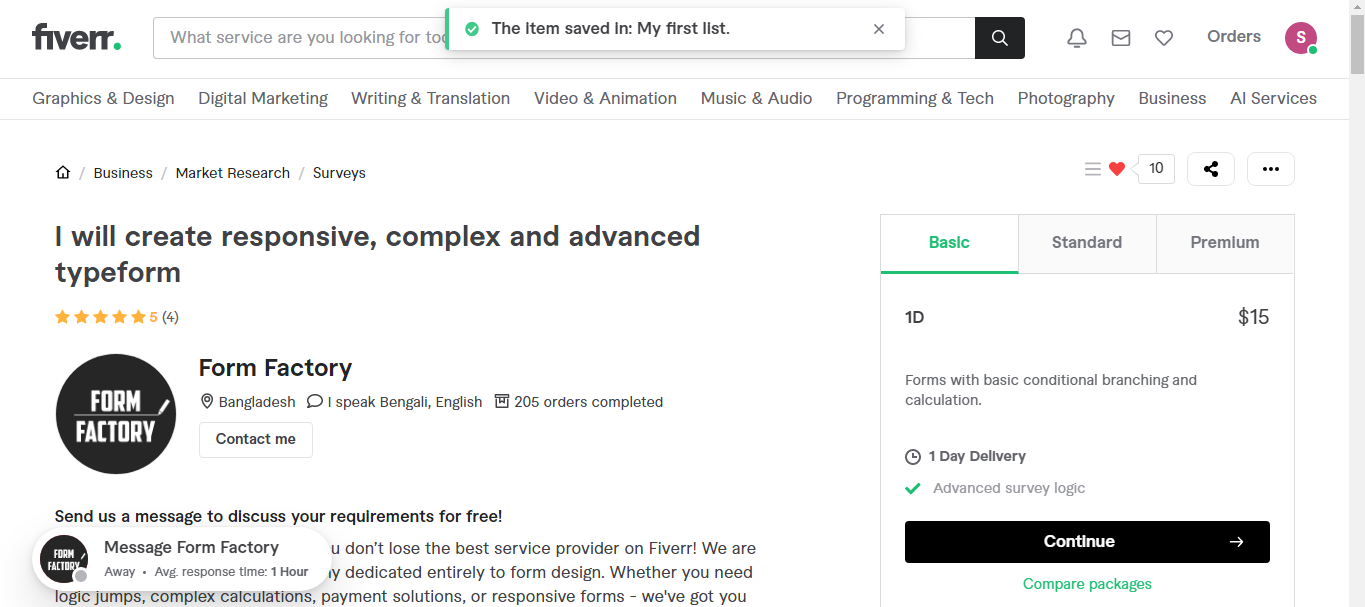Select the Premium package tab
Screen dimensions: 1365x607
[1225, 243]
